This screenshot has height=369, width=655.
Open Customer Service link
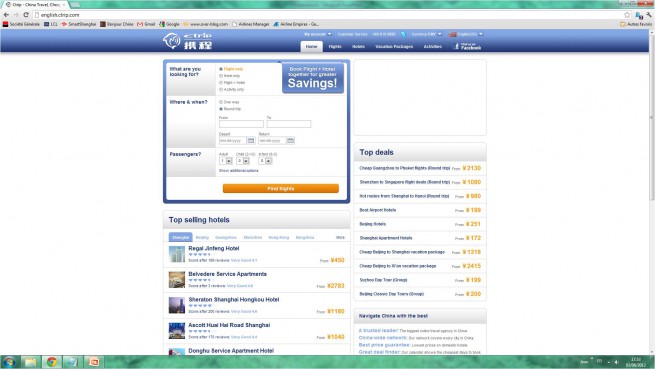click(x=353, y=34)
